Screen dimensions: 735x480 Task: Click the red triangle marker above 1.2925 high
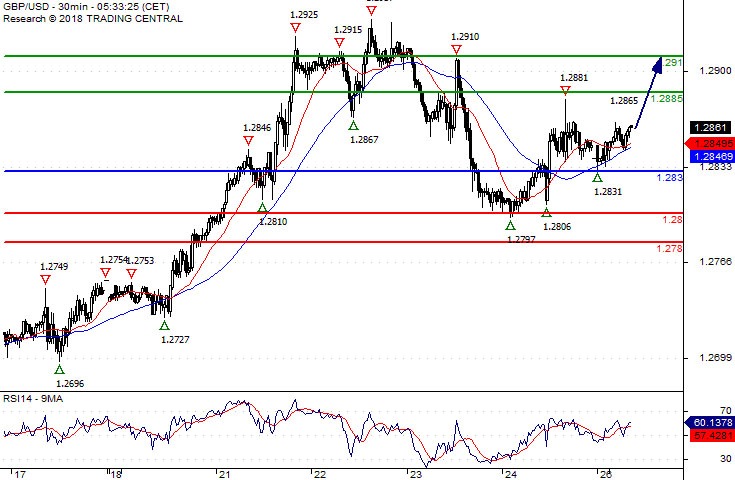click(x=295, y=28)
